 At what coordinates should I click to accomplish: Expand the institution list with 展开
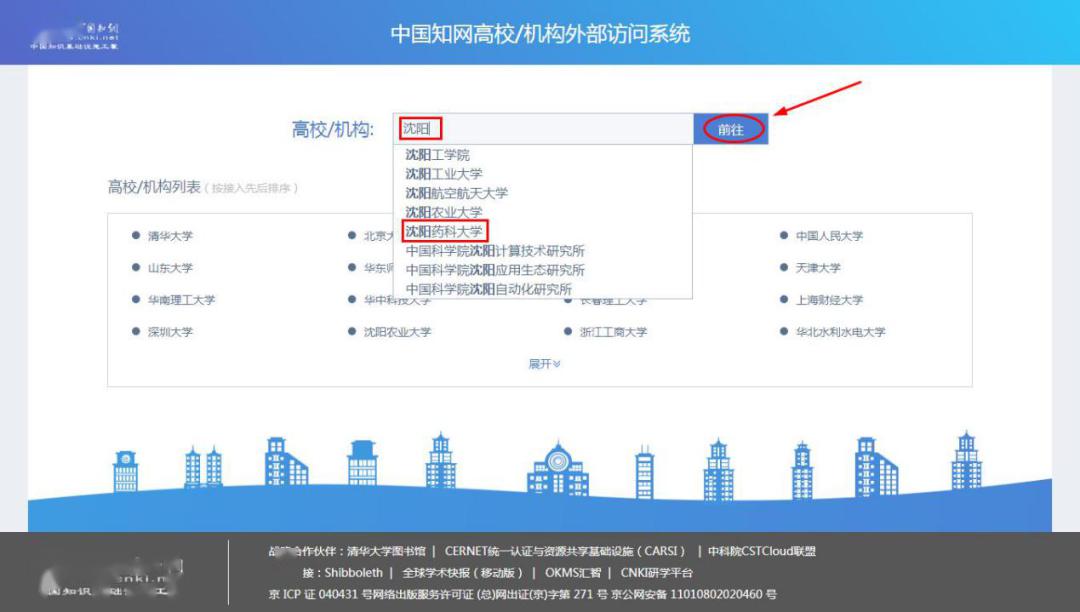click(x=544, y=363)
